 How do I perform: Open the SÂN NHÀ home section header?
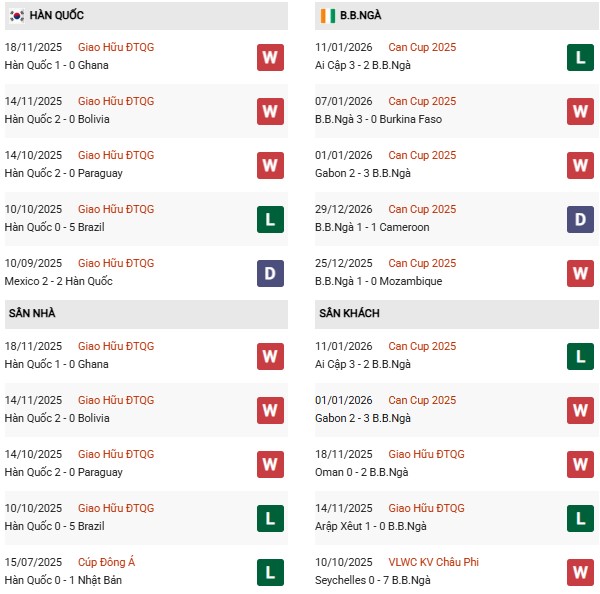coord(32,313)
